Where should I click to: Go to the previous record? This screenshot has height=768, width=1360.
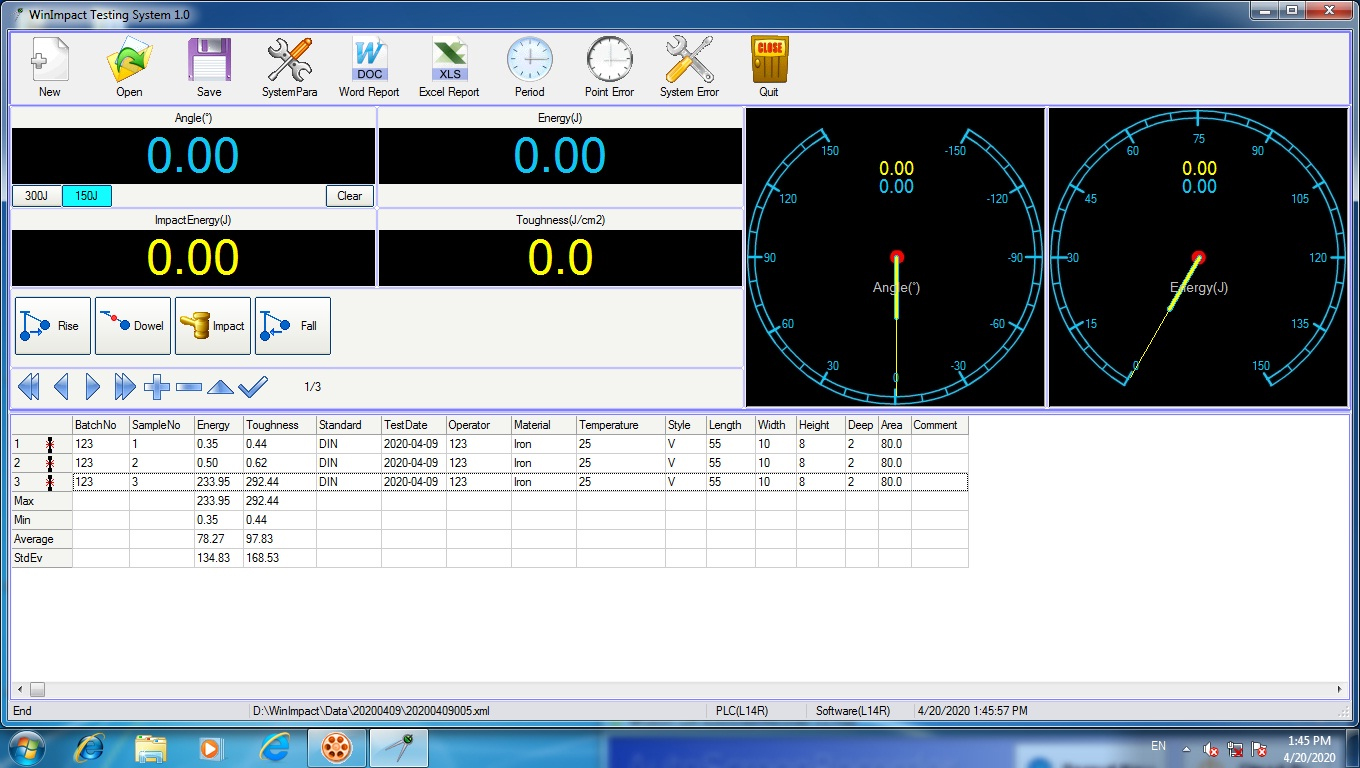(62, 386)
